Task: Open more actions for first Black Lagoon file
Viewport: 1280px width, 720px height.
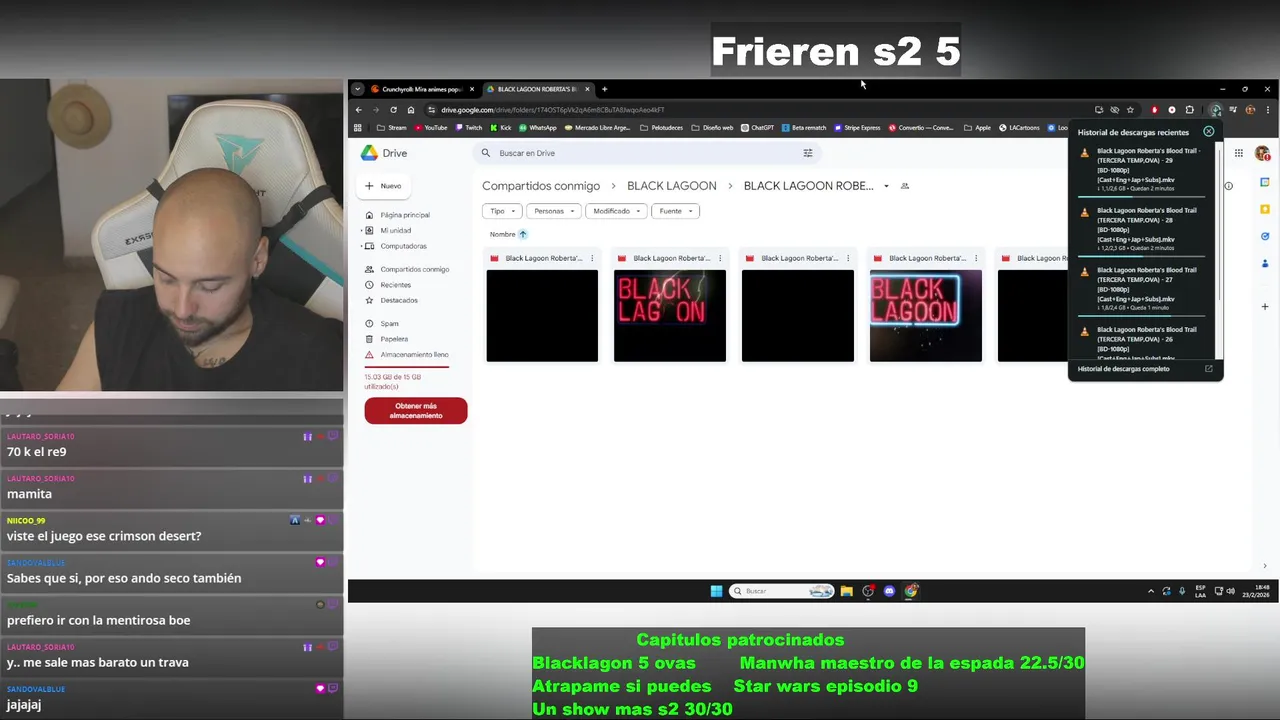Action: pos(592,258)
